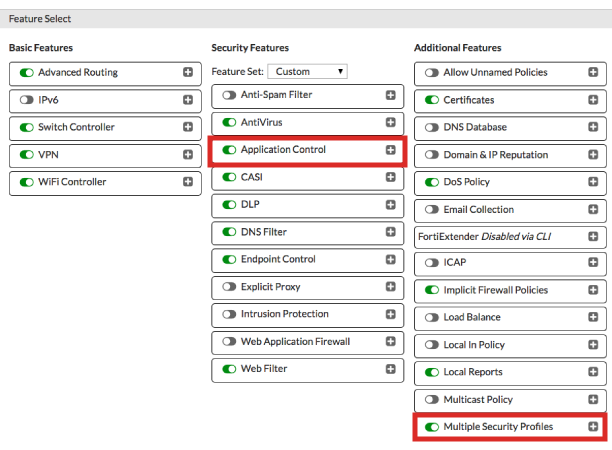Screen dimensions: 612x450
Task: Expand the Web Filter details
Action: 390,369
